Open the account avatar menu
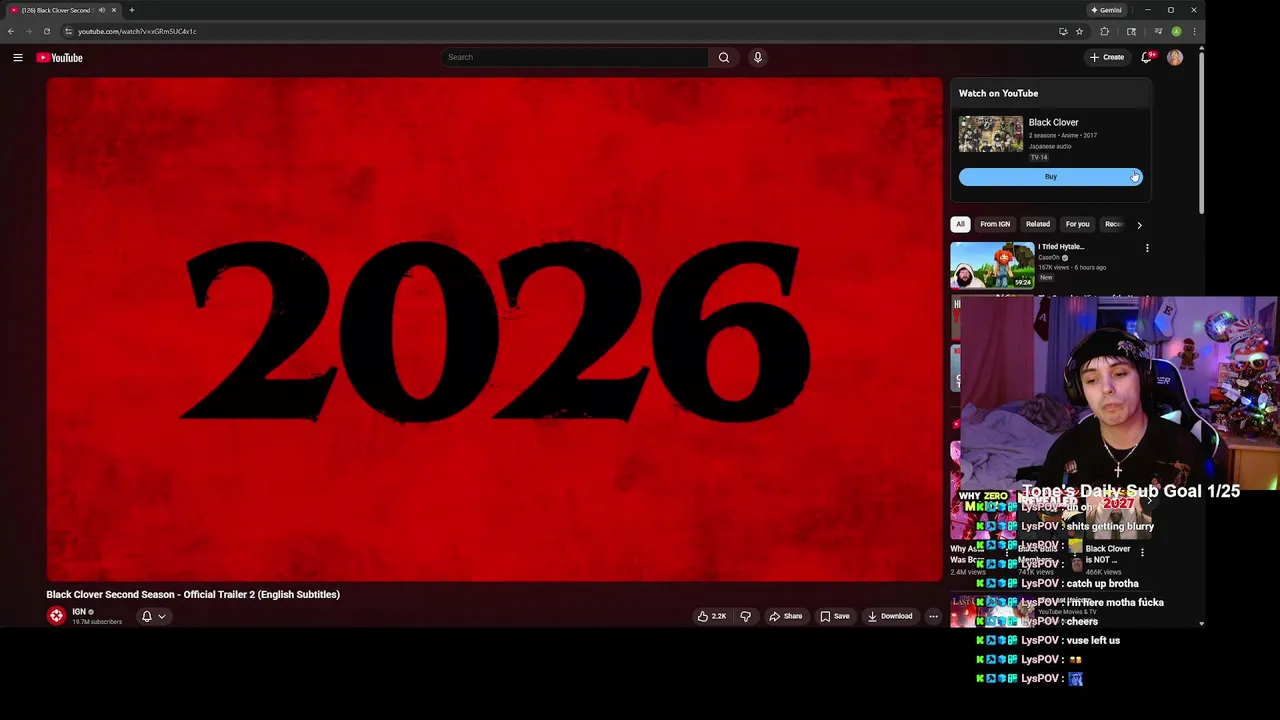Viewport: 1280px width, 720px height. (1175, 57)
